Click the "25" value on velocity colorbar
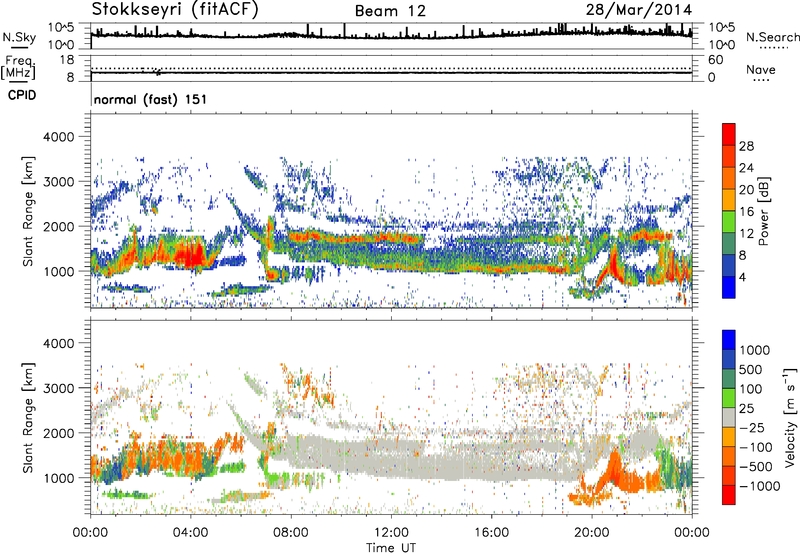The height and width of the screenshot is (554, 800). click(746, 409)
